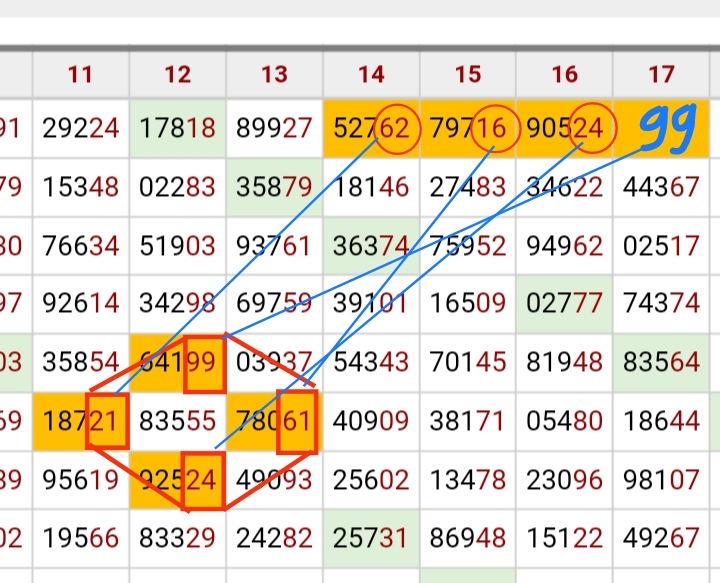The height and width of the screenshot is (583, 720).
Task: Click cell 92524 with red-boxed 24
Action: point(178,480)
